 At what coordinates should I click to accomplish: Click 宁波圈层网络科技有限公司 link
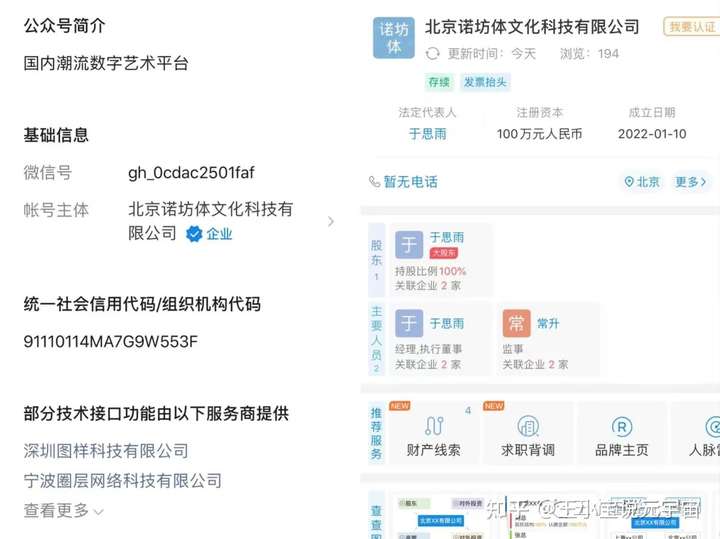[x=123, y=481]
